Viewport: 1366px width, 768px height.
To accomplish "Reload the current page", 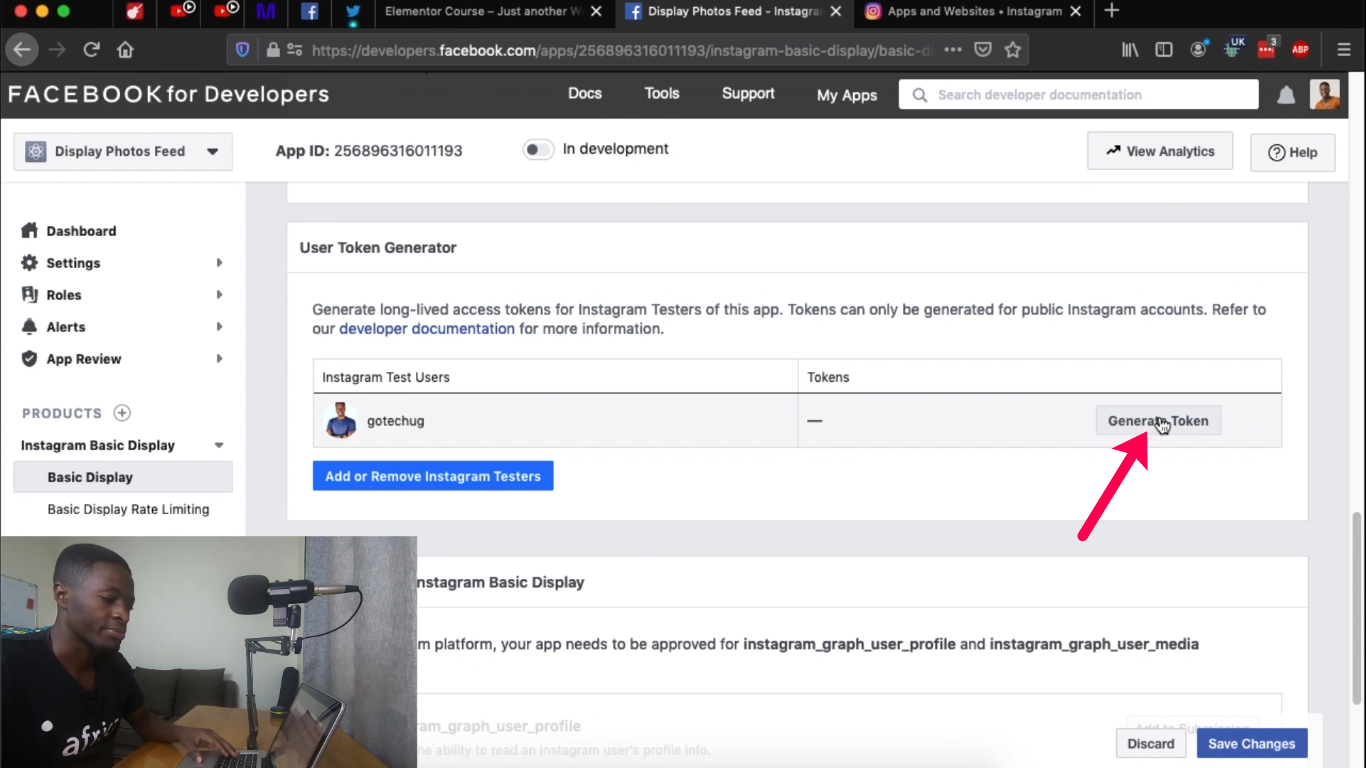I will [x=91, y=49].
